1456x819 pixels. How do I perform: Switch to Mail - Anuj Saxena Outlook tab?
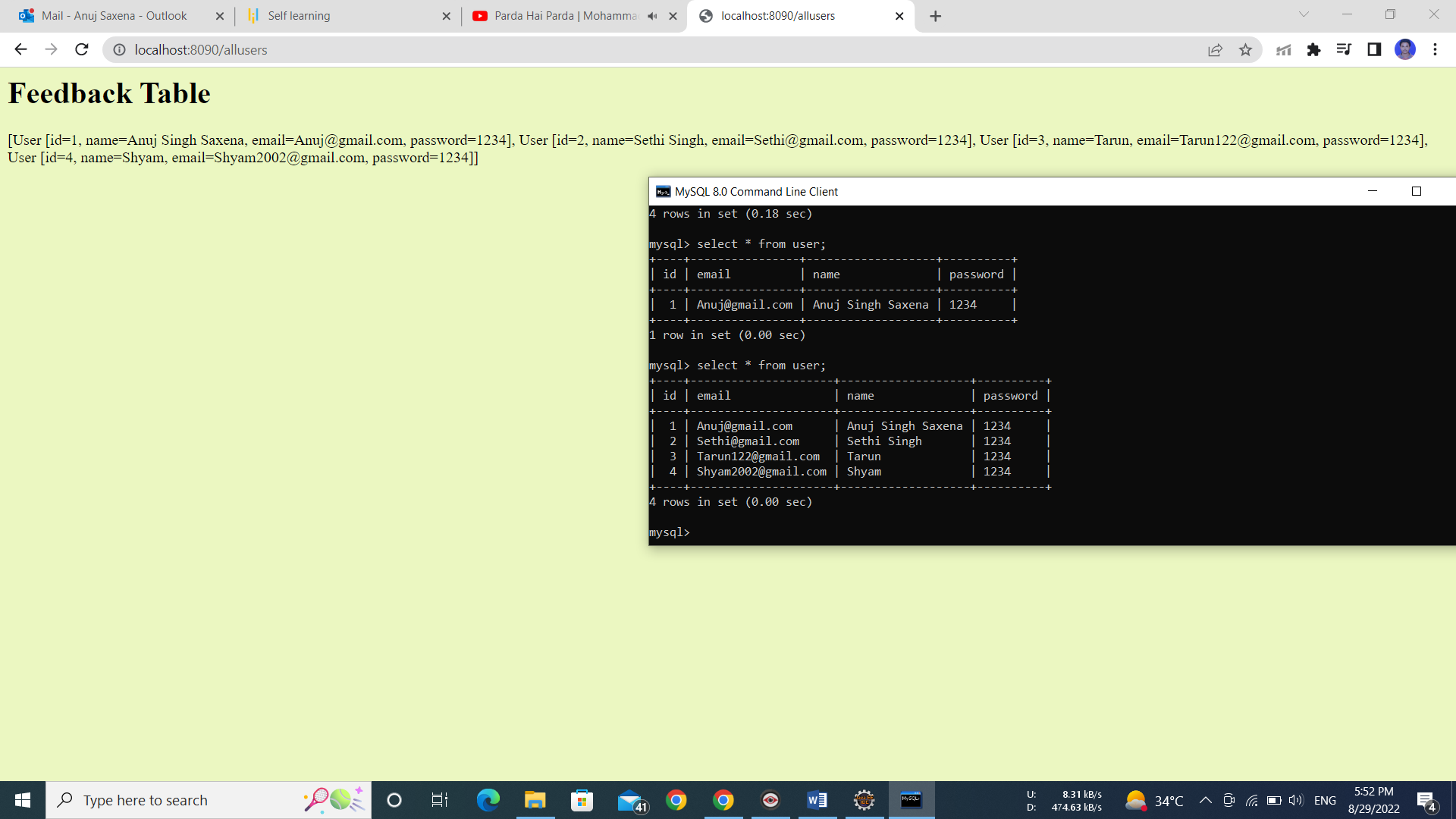click(114, 16)
